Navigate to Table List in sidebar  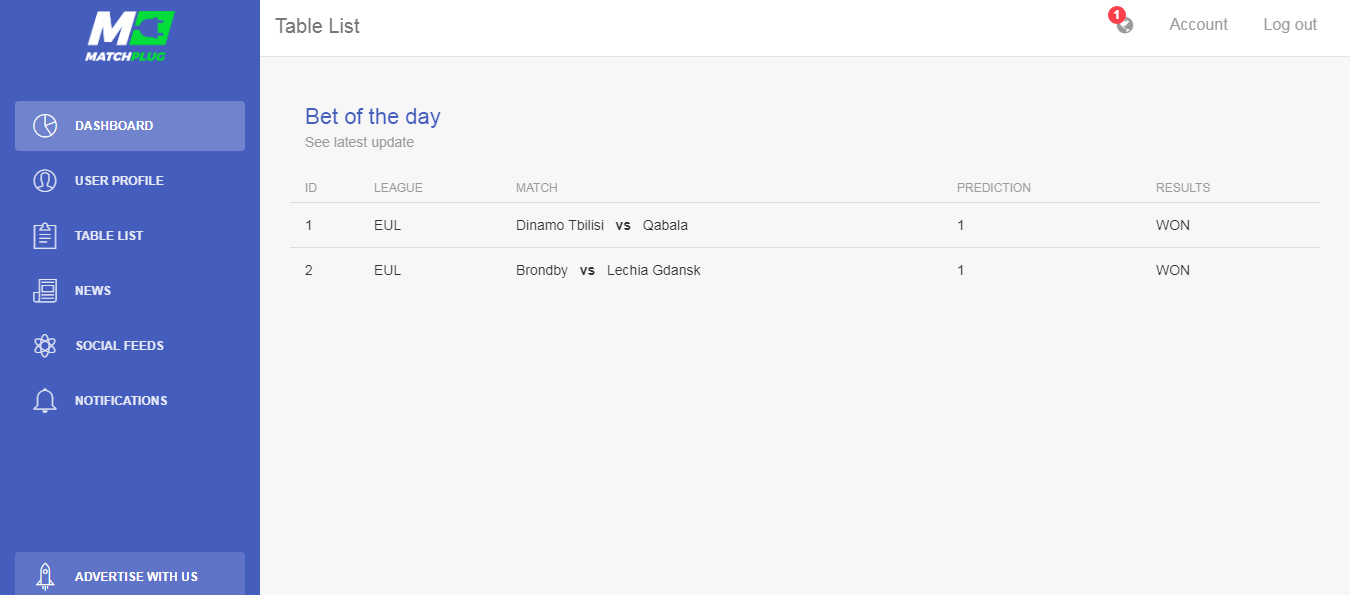pos(130,236)
